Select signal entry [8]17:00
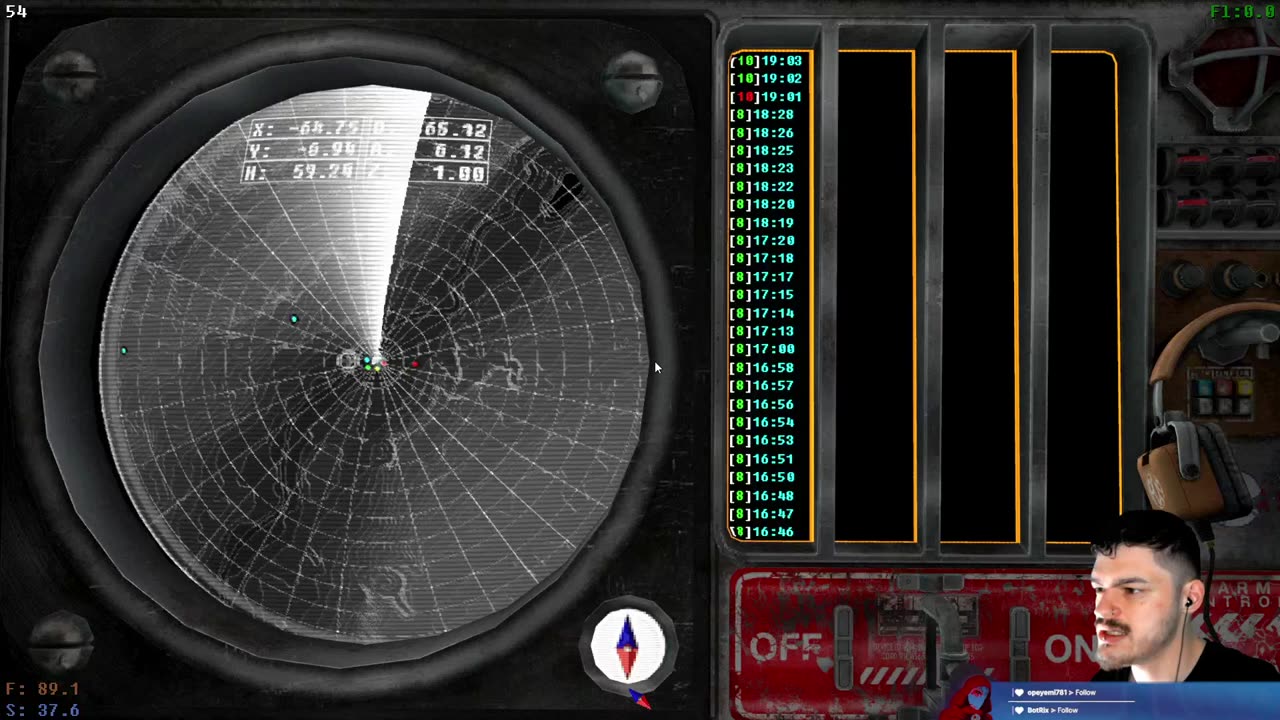 tap(764, 349)
